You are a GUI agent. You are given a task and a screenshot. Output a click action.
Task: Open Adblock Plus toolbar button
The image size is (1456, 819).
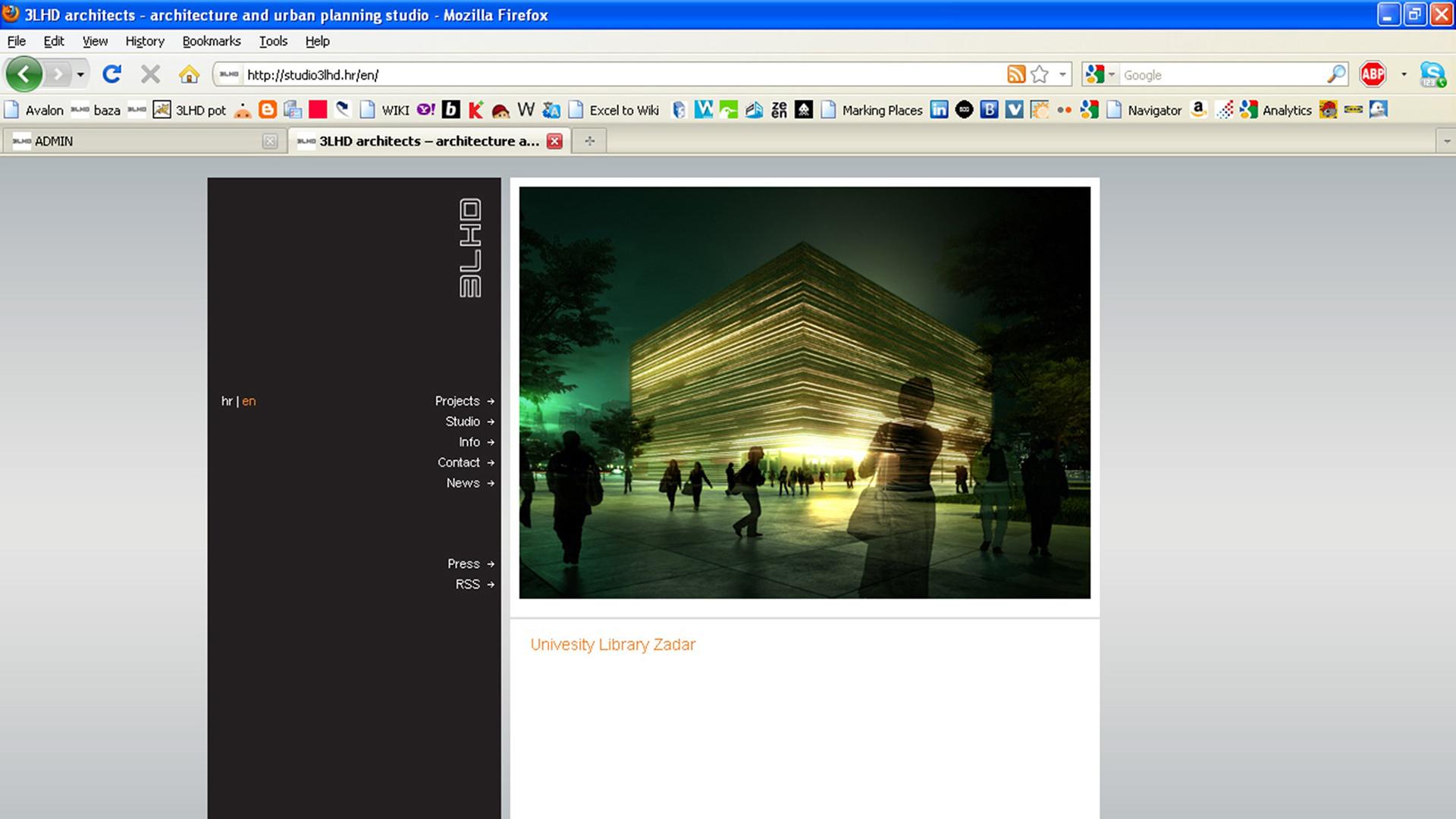(x=1373, y=74)
